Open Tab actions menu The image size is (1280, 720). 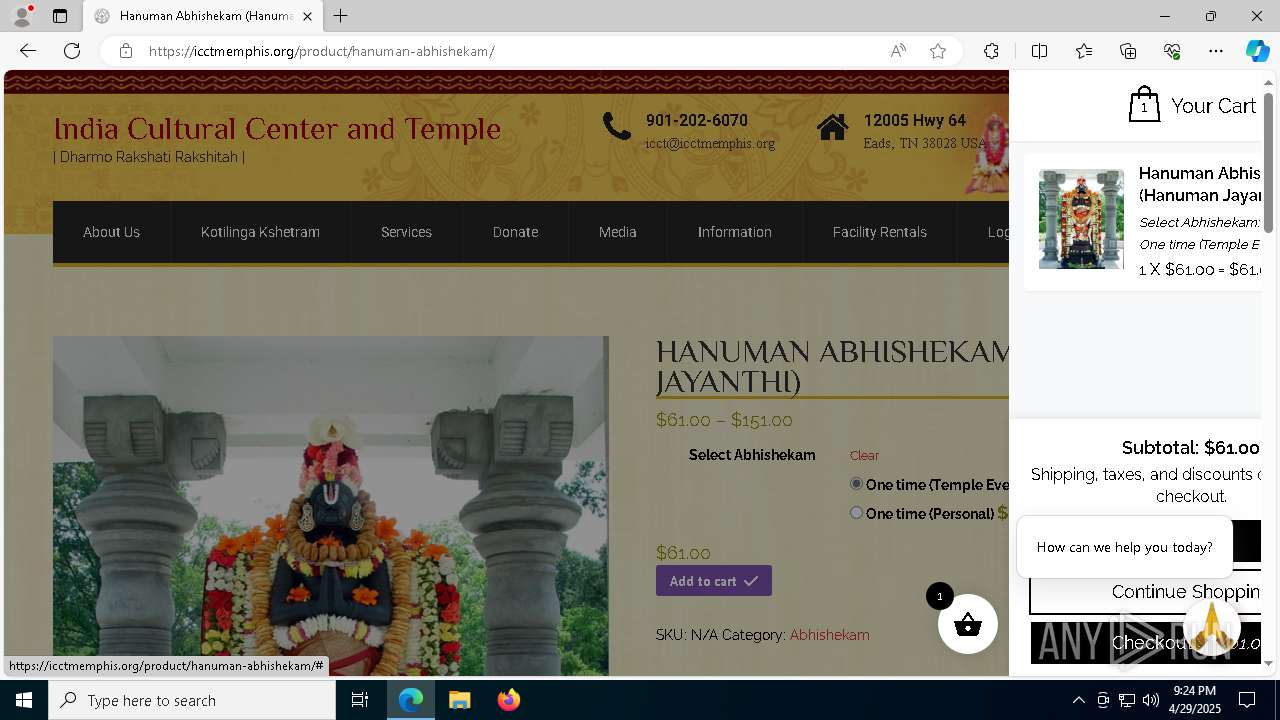click(60, 16)
